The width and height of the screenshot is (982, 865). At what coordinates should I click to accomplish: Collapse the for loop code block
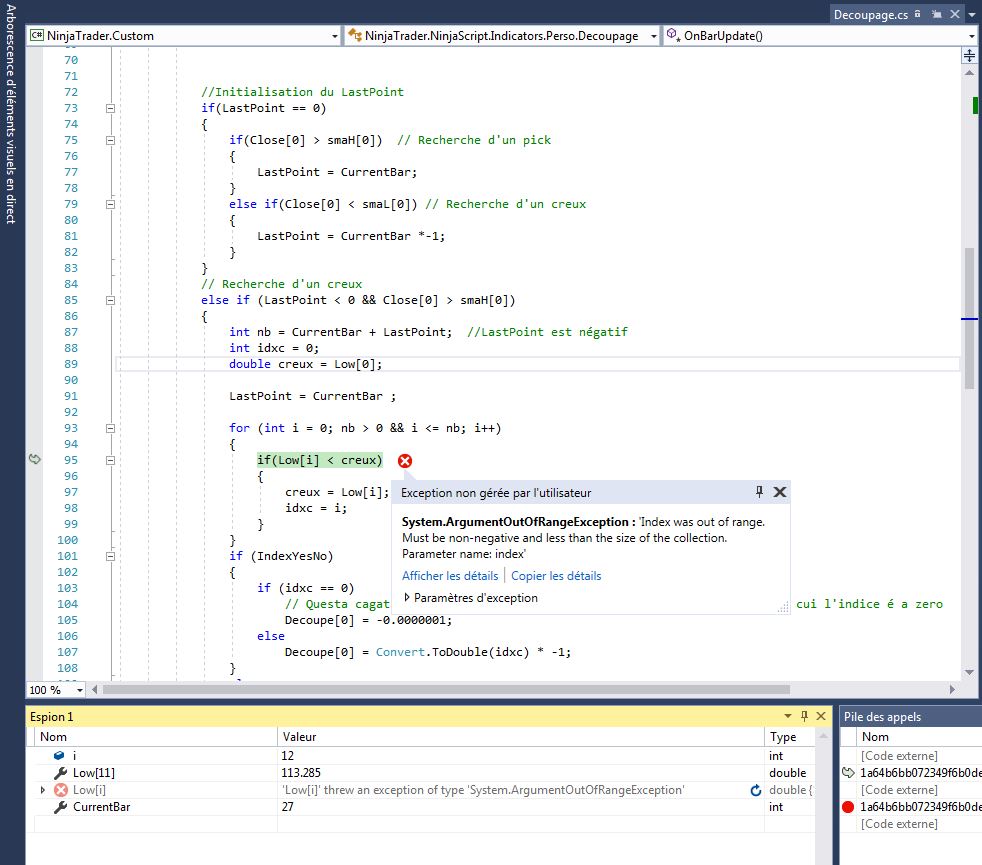(x=110, y=428)
